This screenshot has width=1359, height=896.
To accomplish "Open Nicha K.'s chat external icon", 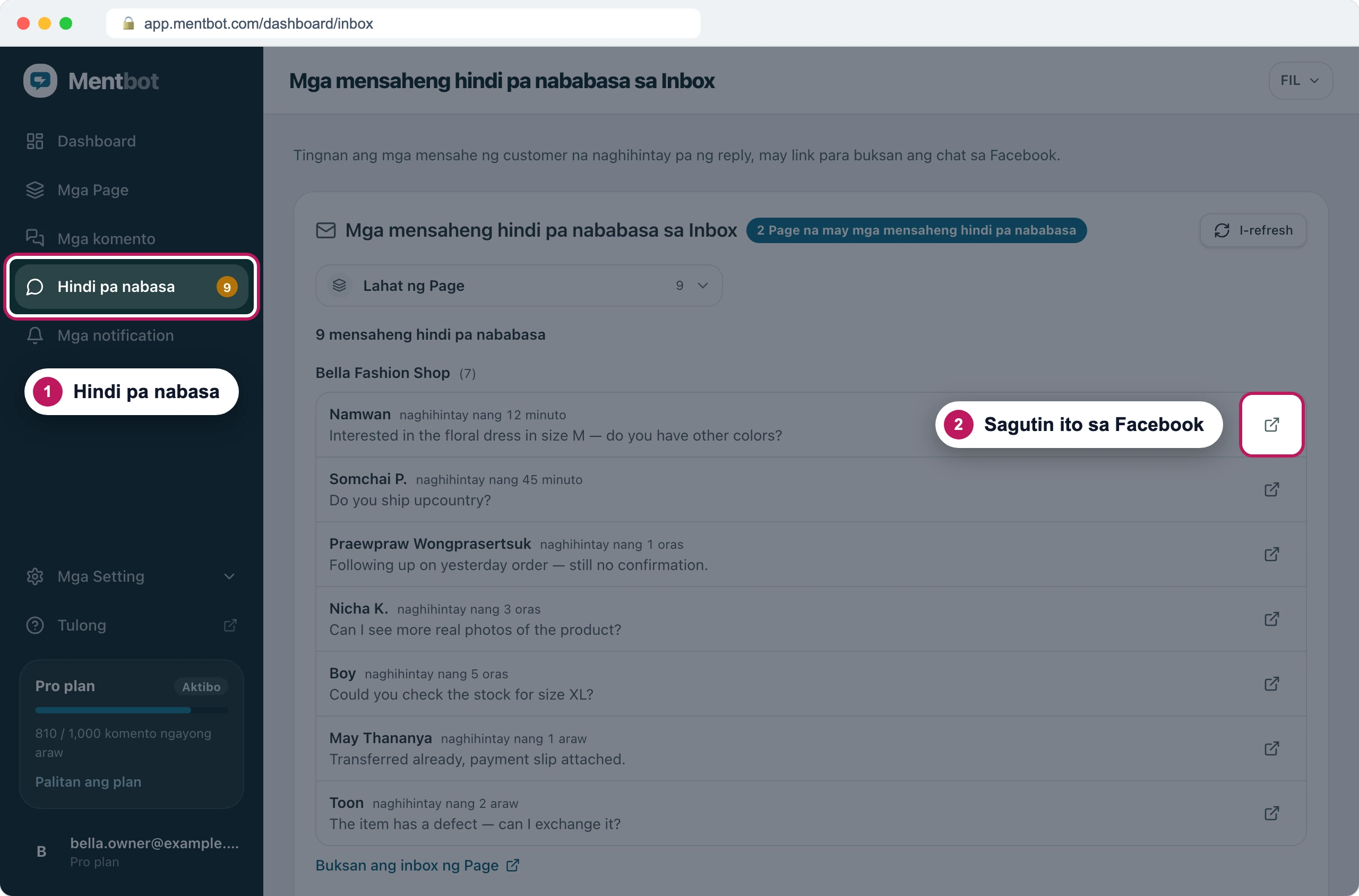I will coord(1271,619).
